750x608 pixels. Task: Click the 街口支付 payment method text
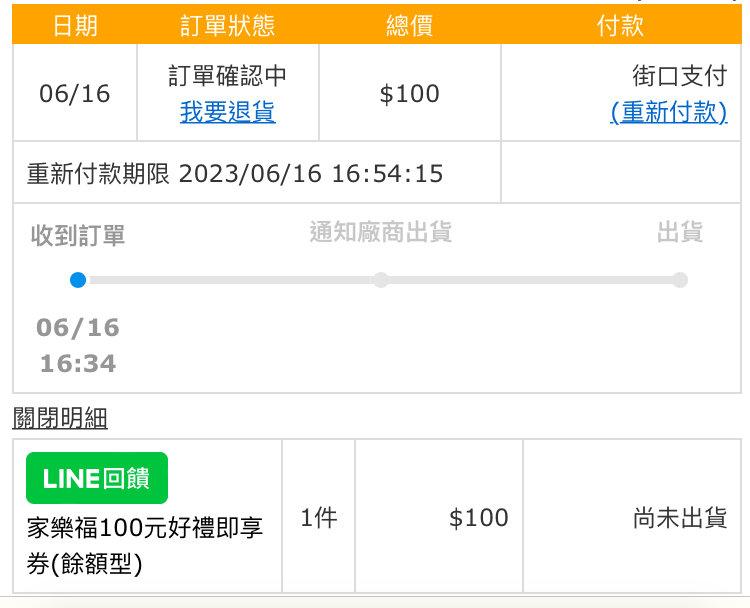click(679, 76)
